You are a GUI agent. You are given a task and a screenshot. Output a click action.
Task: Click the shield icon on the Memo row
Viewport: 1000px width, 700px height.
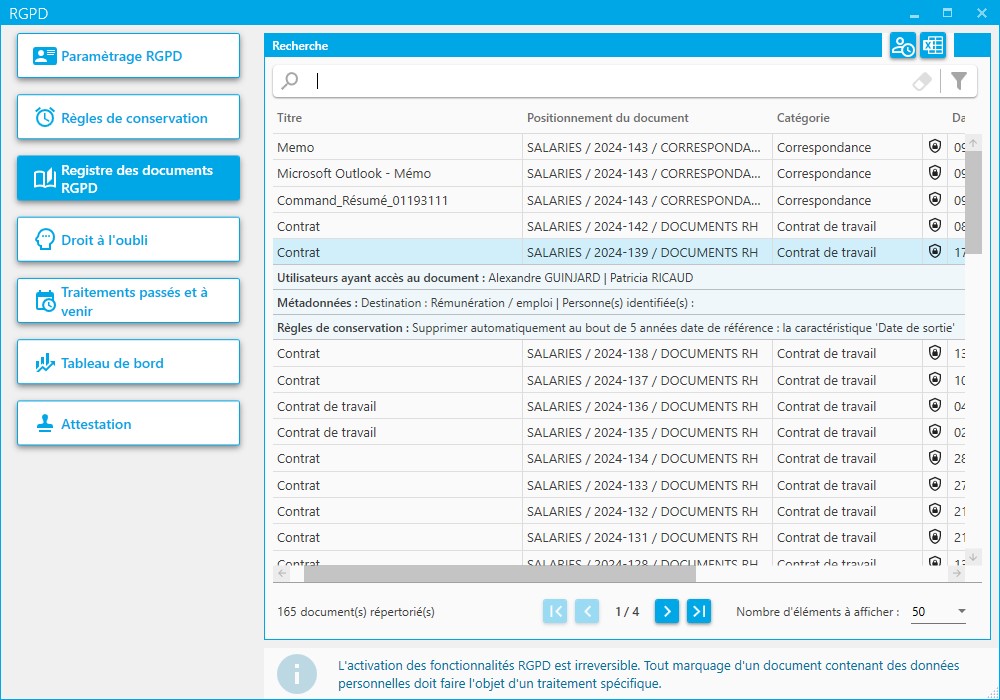tap(935, 147)
